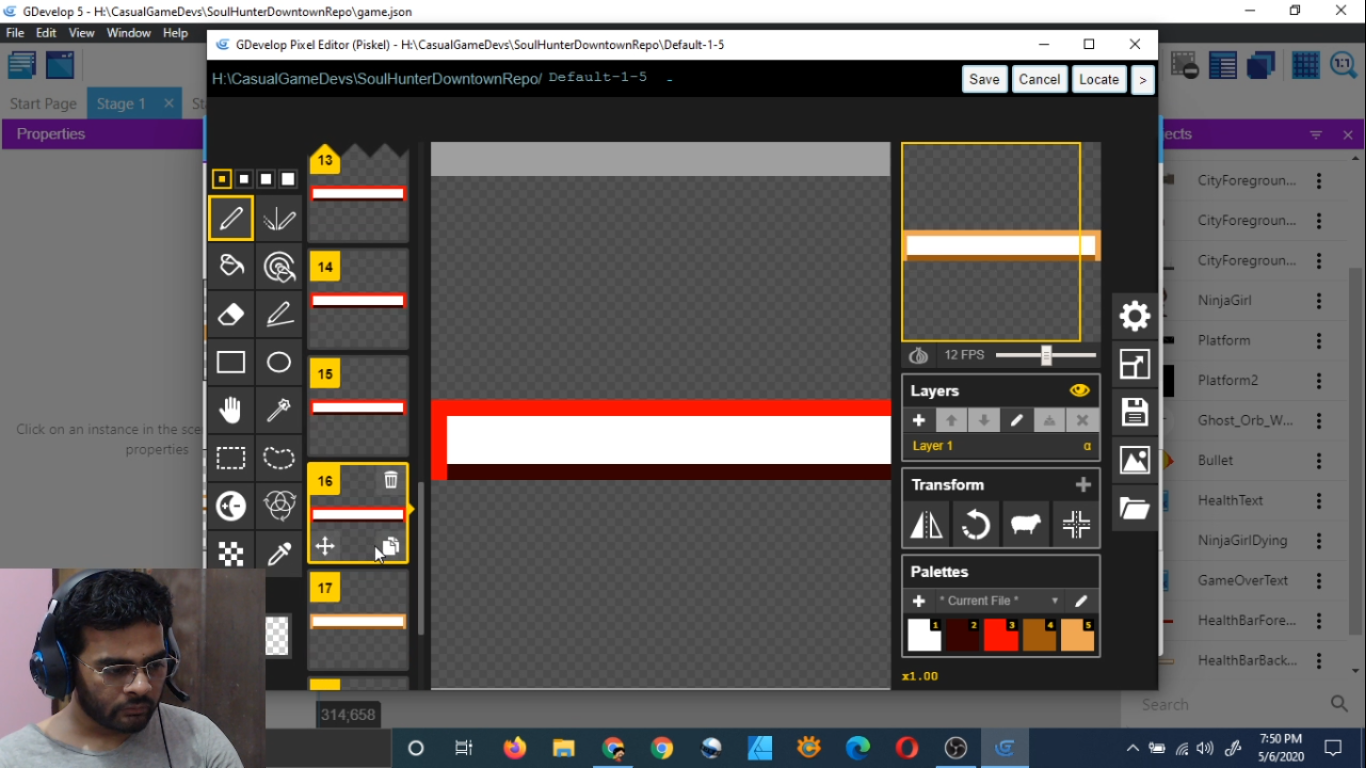Select frame 14 thumbnail
The height and width of the screenshot is (768, 1366).
tap(358, 299)
